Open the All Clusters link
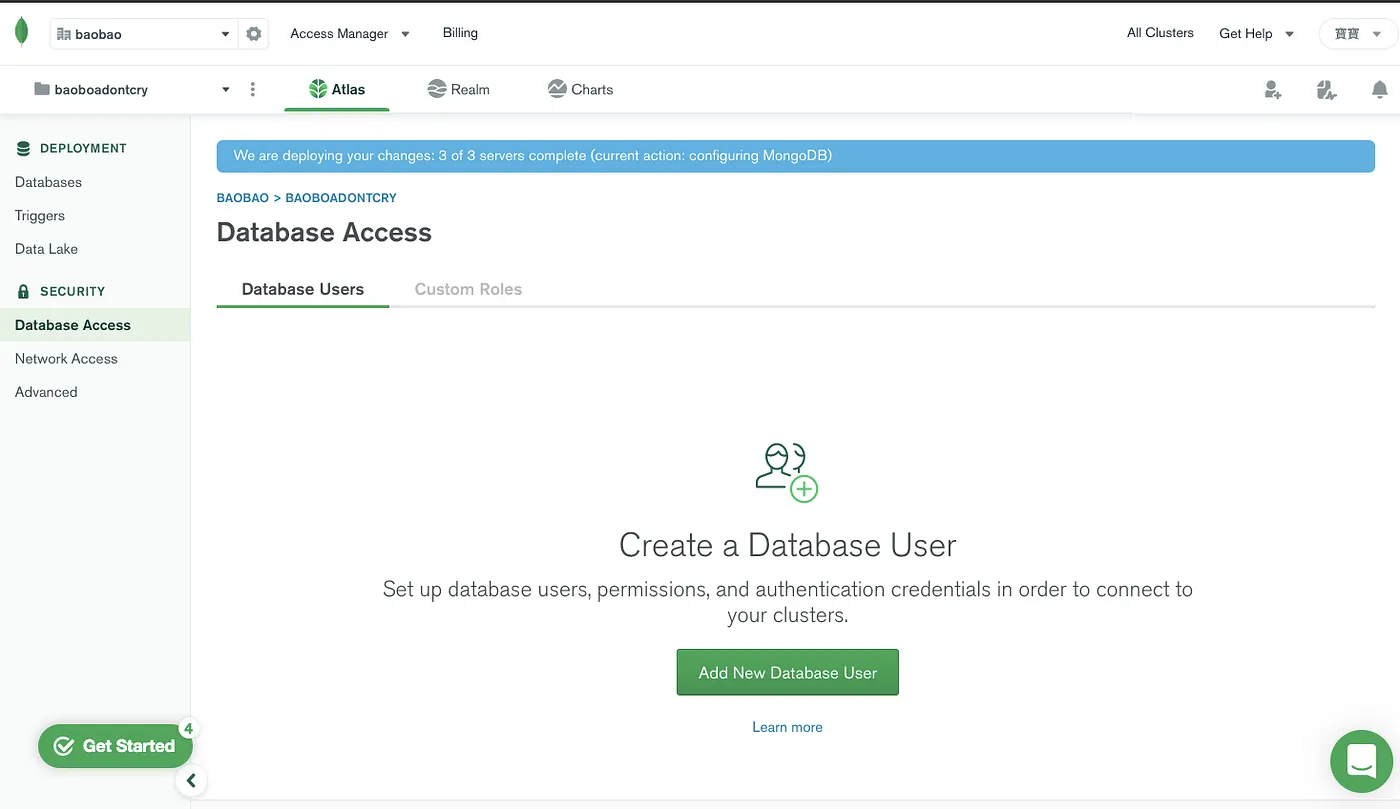The image size is (1400, 809). point(1160,33)
